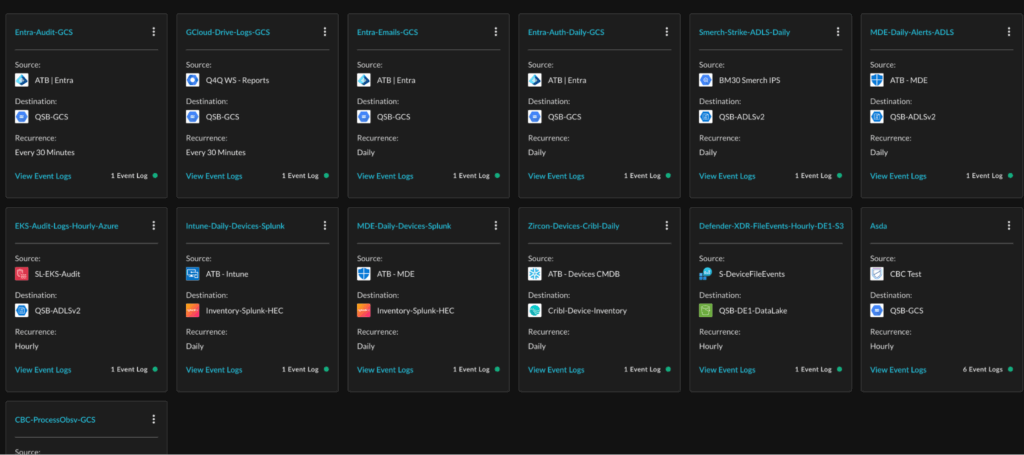Screen dimensions: 1024x455
Task: Click Cribl-Device-Inventory destination icon
Action: tap(535, 311)
